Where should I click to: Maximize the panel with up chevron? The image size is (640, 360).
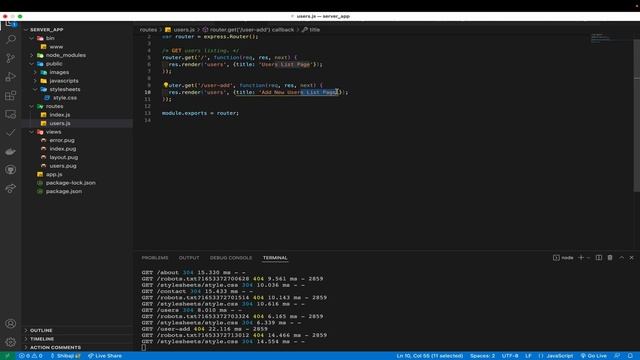(x=621, y=258)
